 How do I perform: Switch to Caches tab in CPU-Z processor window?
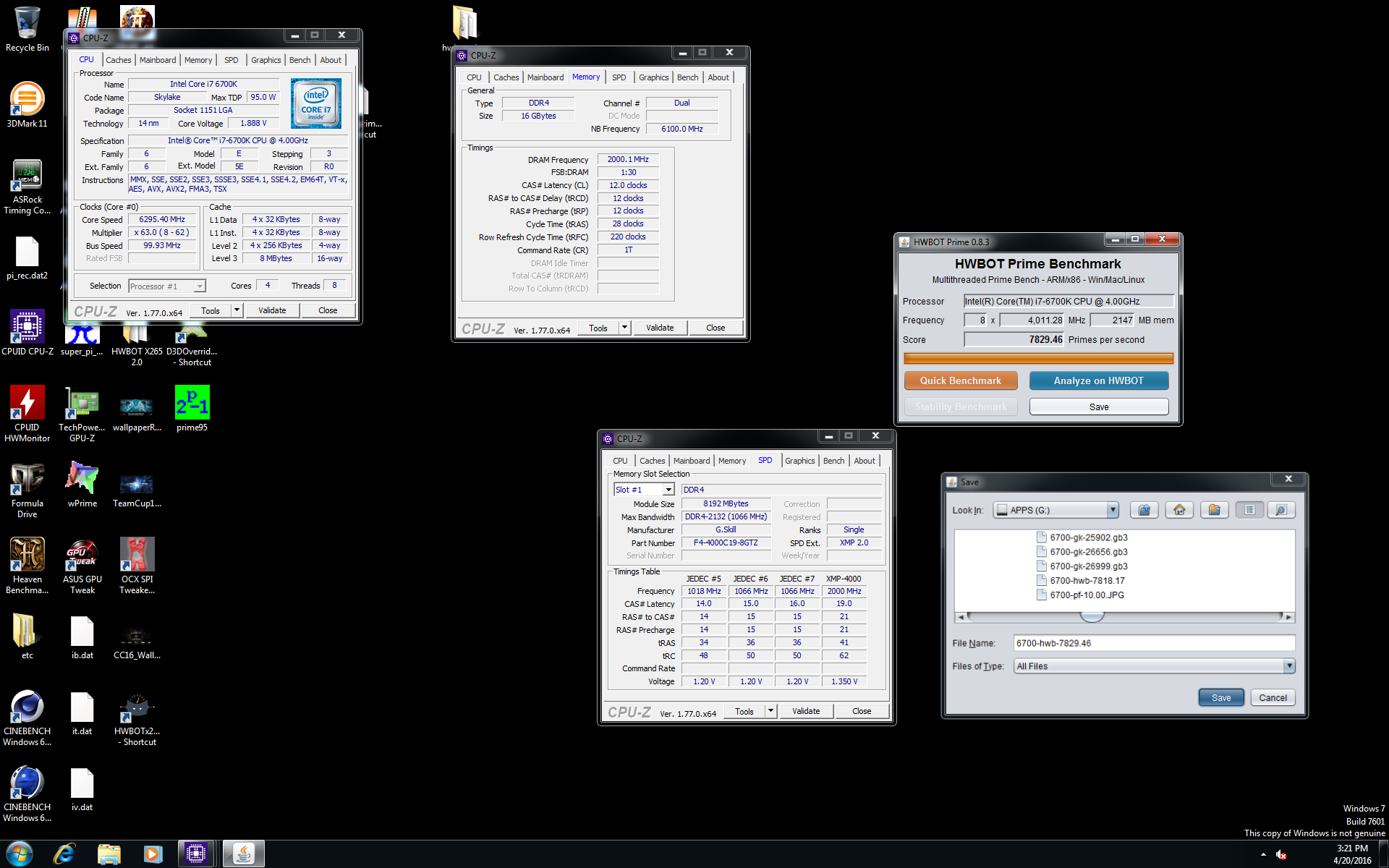point(119,60)
